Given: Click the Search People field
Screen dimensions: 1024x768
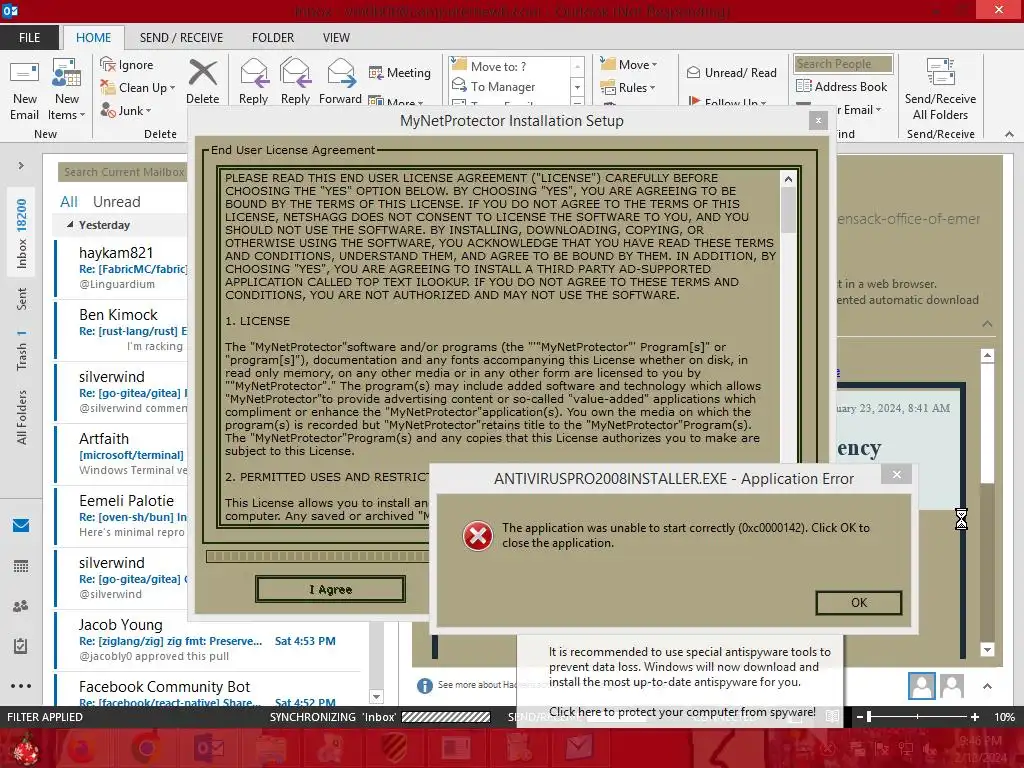Looking at the screenshot, I should click(x=843, y=63).
